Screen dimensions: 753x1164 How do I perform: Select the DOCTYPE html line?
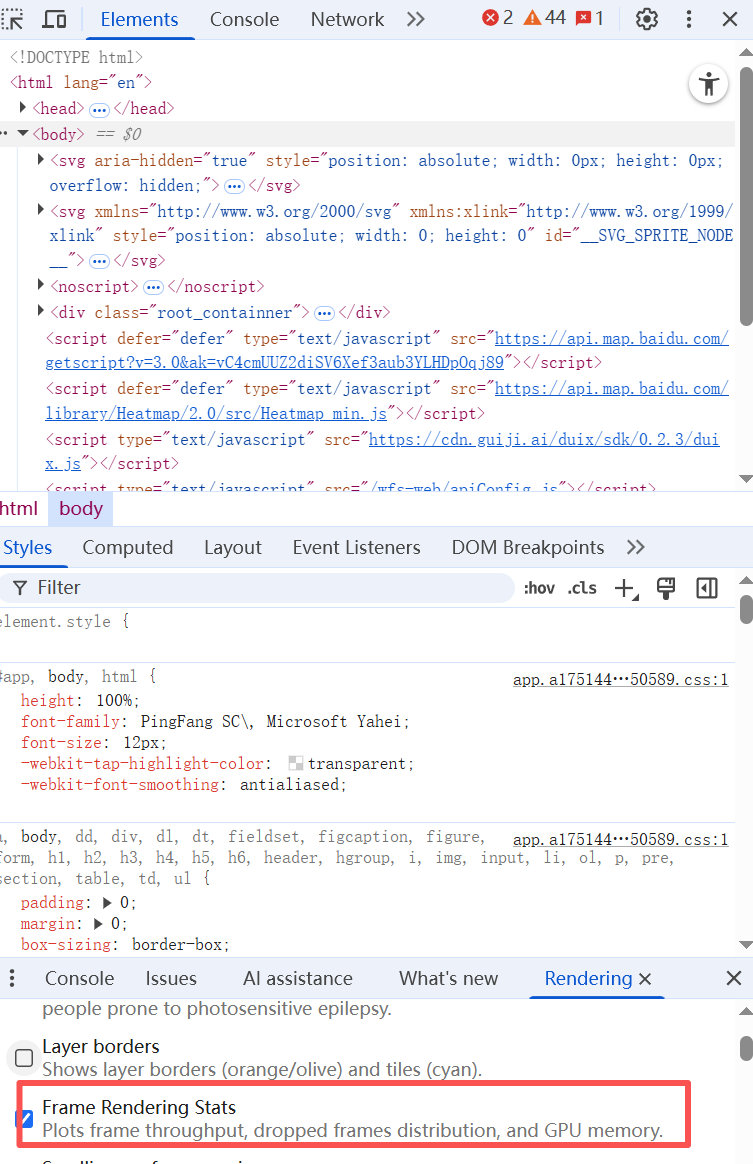point(76,57)
